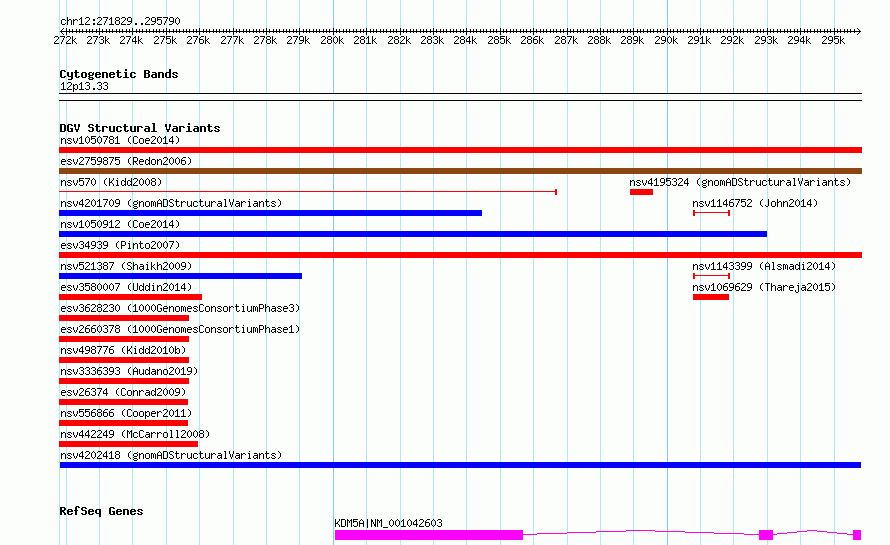Click the blue bar under nsv521387
Image resolution: width=890 pixels, height=545 pixels.
click(x=180, y=276)
